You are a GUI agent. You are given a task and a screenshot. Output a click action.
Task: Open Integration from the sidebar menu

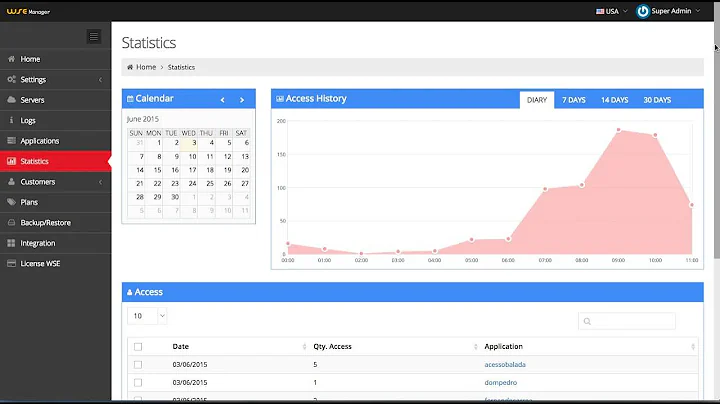tap(55, 243)
